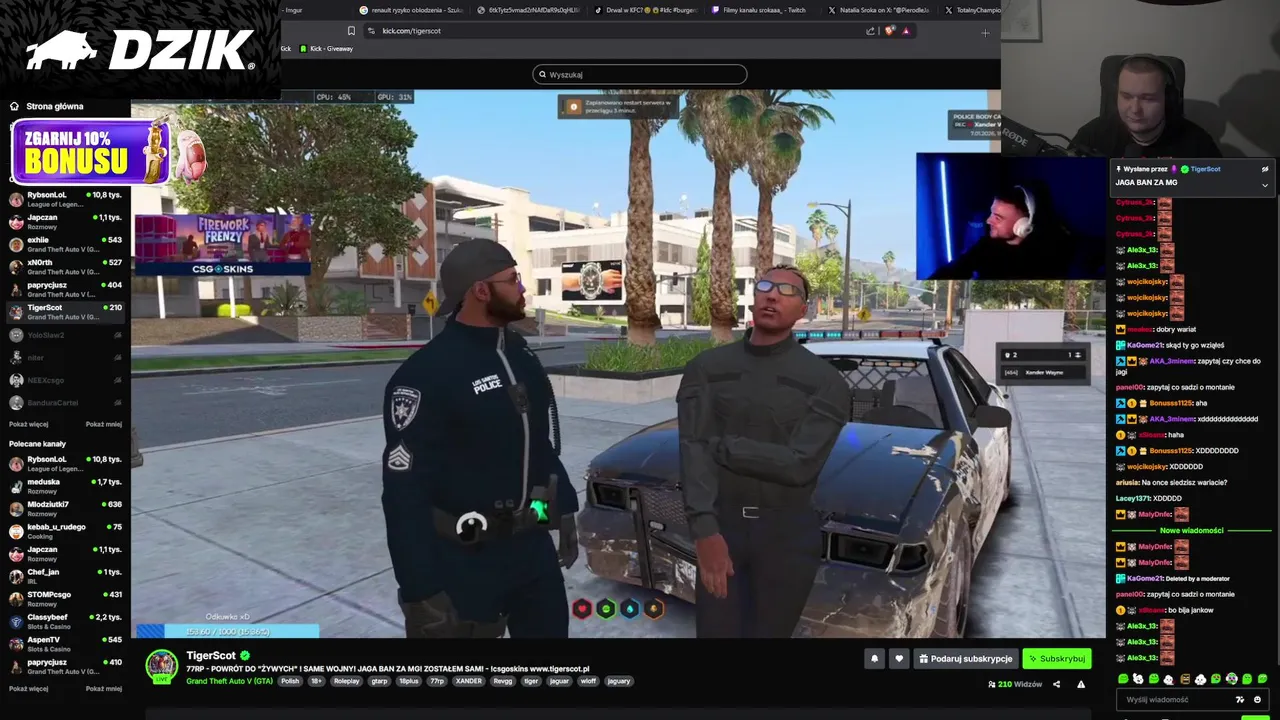This screenshot has height=720, width=1280.
Task: Open site settings icon in the address bar
Action: click(x=371, y=31)
